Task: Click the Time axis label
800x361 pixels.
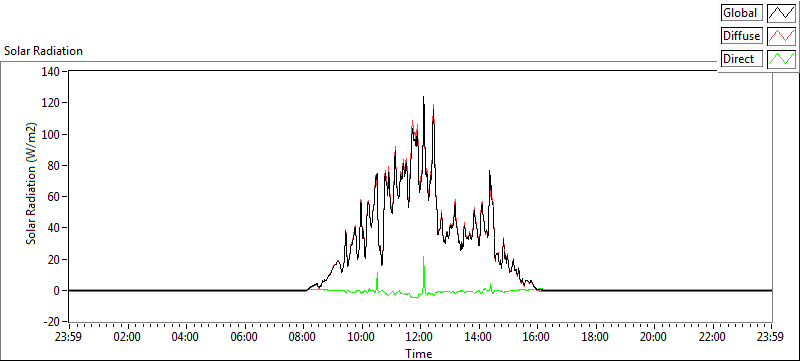Action: (x=418, y=354)
